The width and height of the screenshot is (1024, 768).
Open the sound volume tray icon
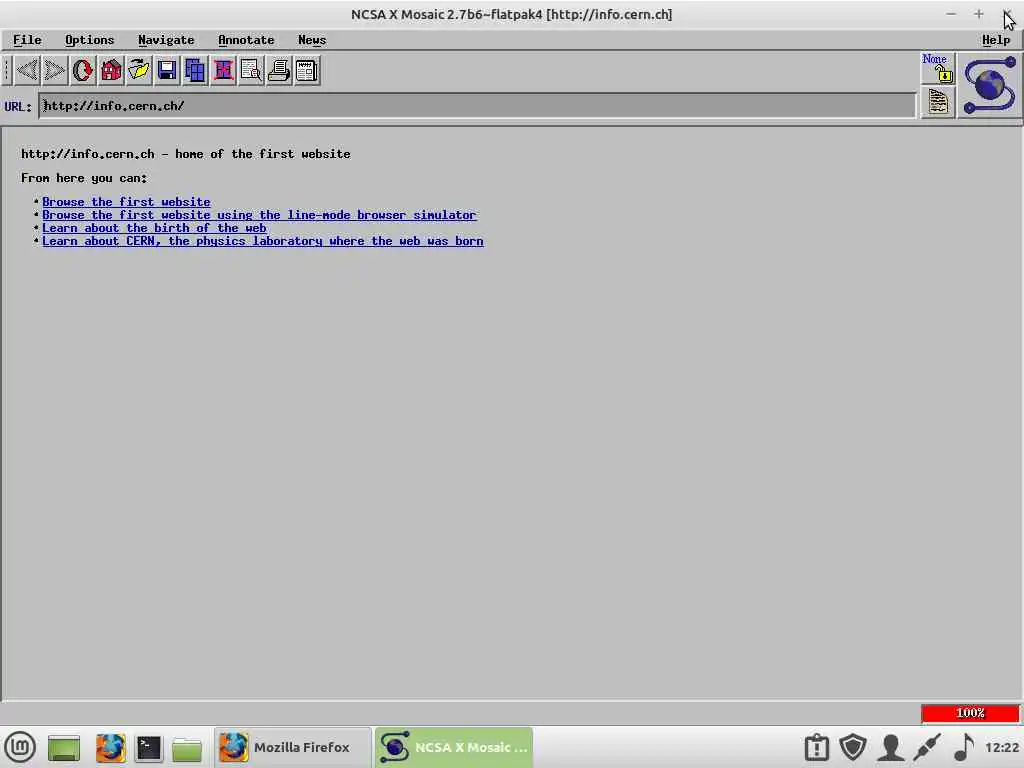tap(964, 747)
